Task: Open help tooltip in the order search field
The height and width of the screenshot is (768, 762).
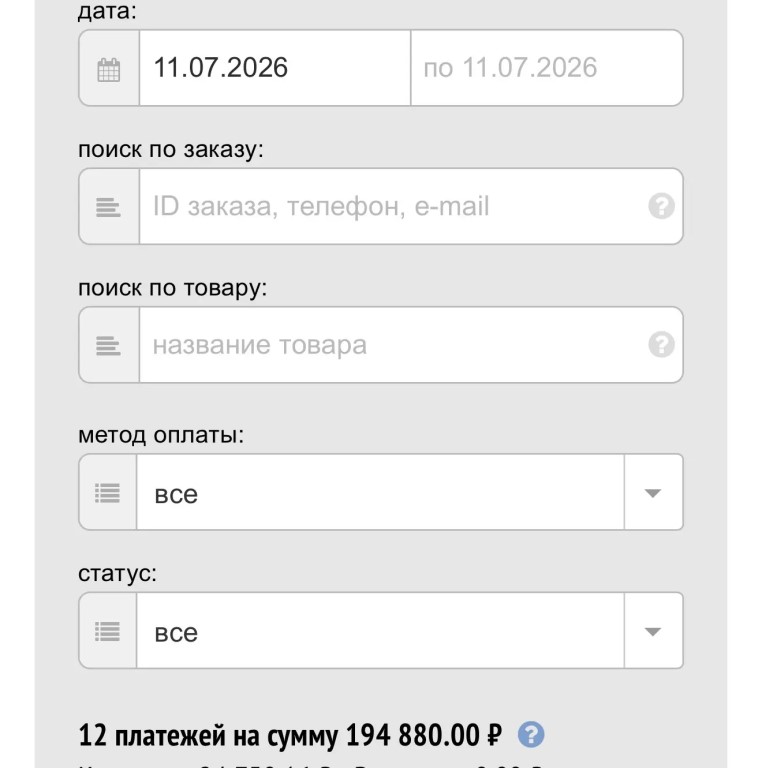Action: click(662, 206)
